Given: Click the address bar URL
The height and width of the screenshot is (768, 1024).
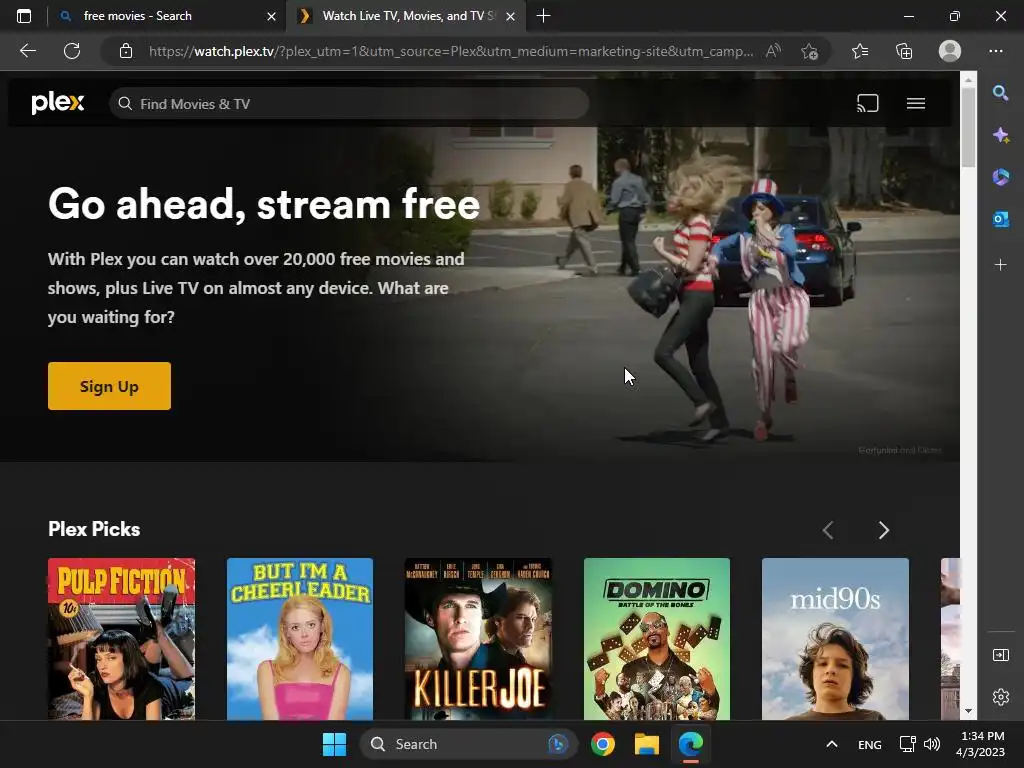Looking at the screenshot, I should click(x=451, y=51).
